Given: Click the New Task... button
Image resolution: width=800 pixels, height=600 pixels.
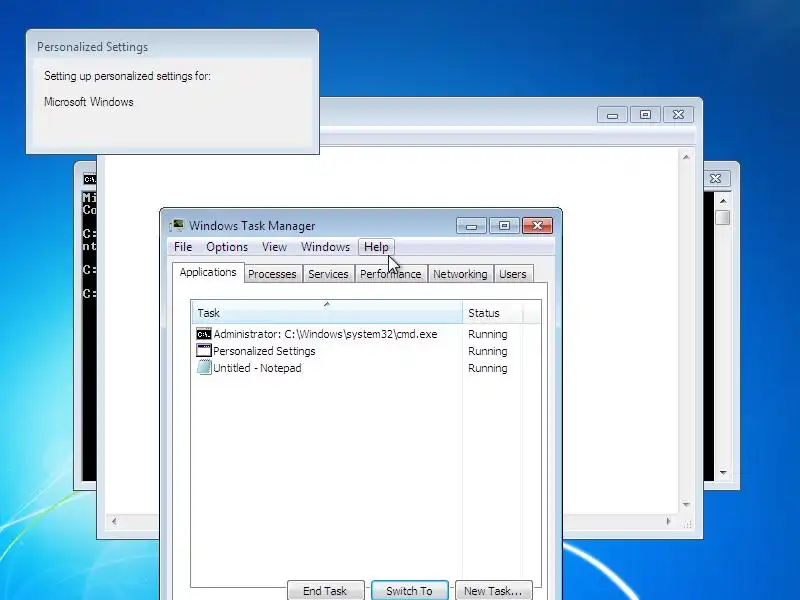Looking at the screenshot, I should [493, 591].
